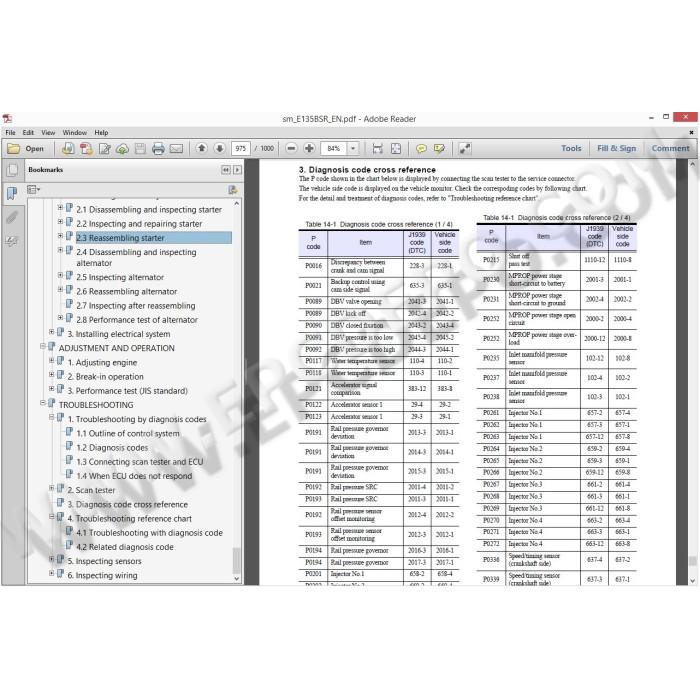700x700 pixels.
Task: Open the Fill & Sign pane
Action: click(617, 148)
